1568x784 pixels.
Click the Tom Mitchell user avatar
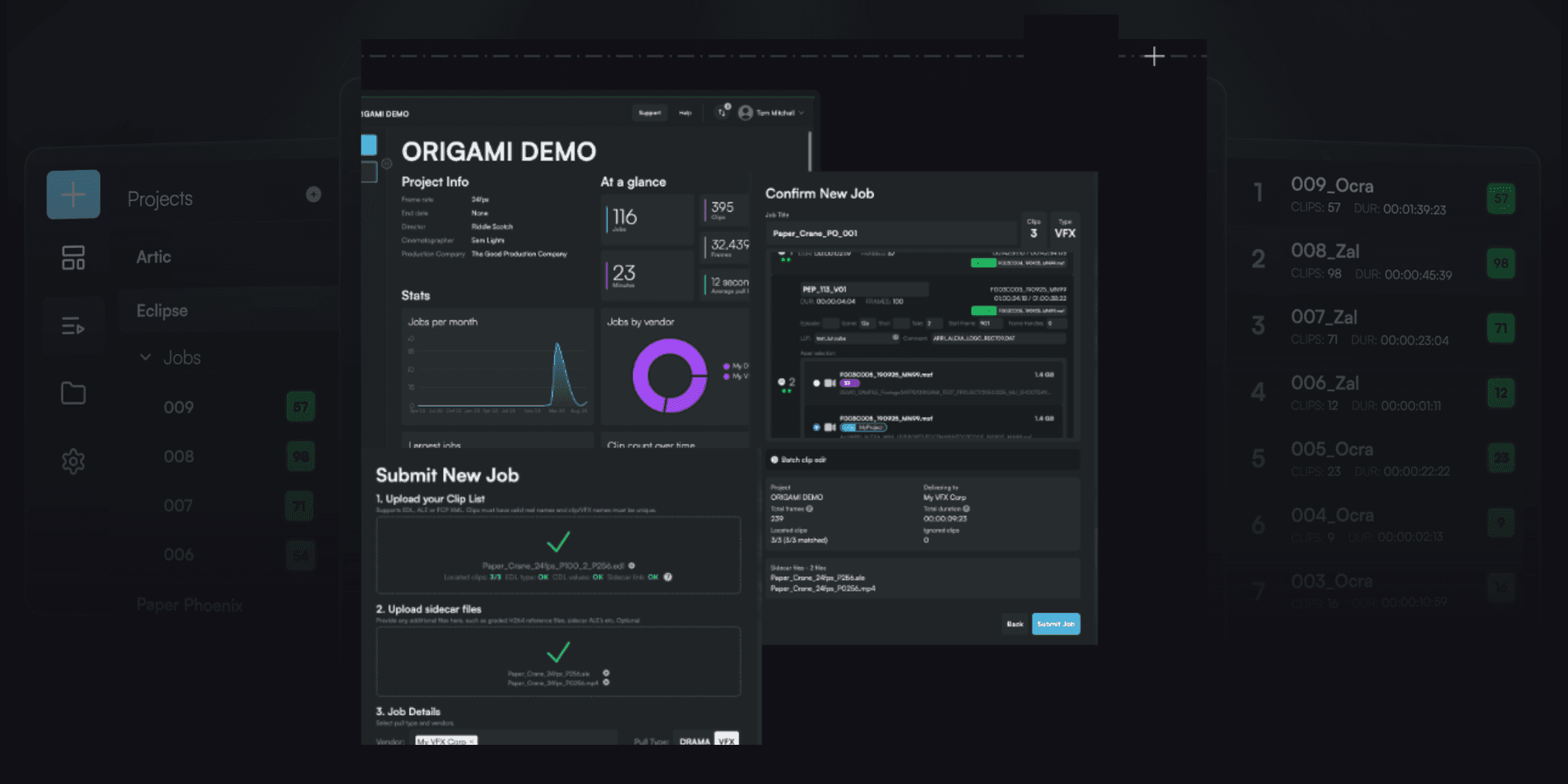(x=746, y=113)
